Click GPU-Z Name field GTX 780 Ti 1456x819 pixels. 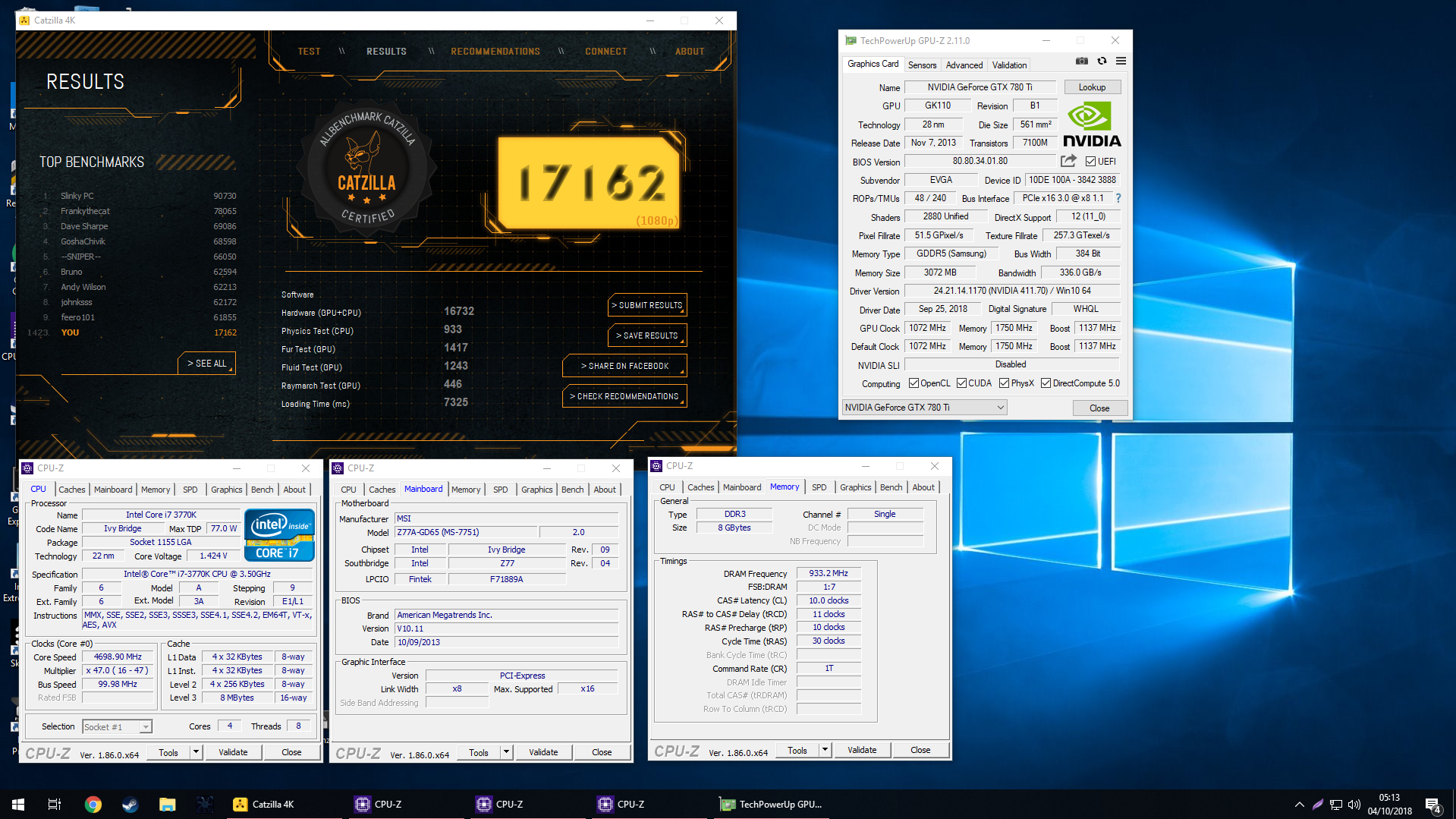click(980, 87)
